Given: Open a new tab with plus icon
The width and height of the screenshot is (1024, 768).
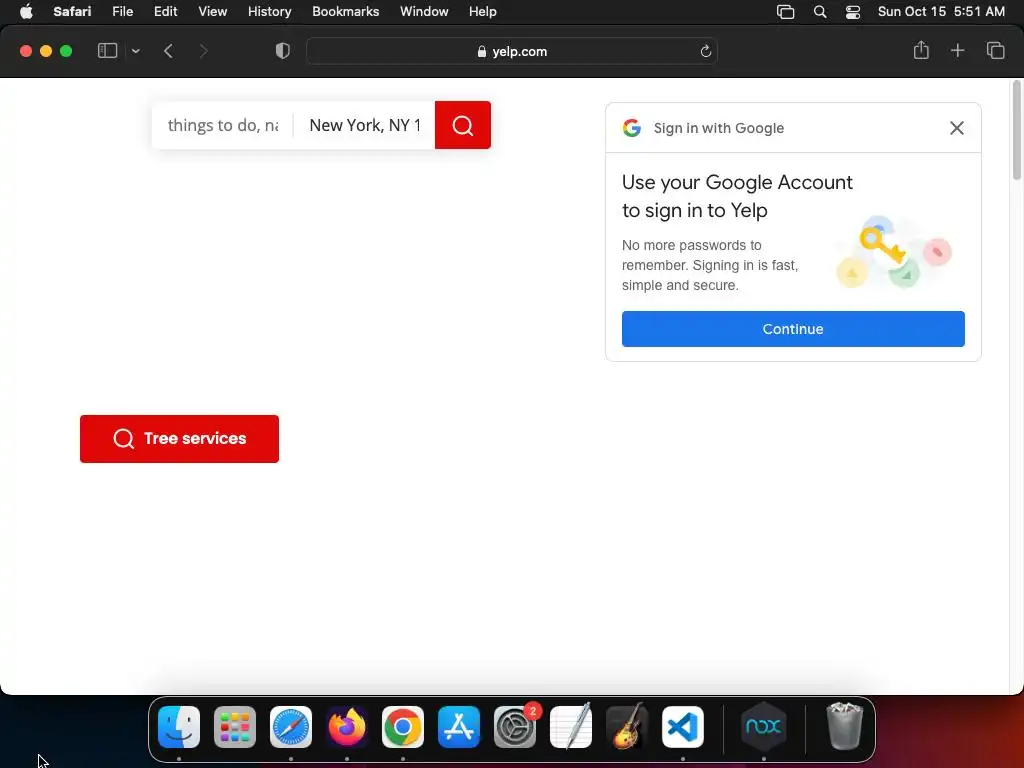Looking at the screenshot, I should pos(957,50).
